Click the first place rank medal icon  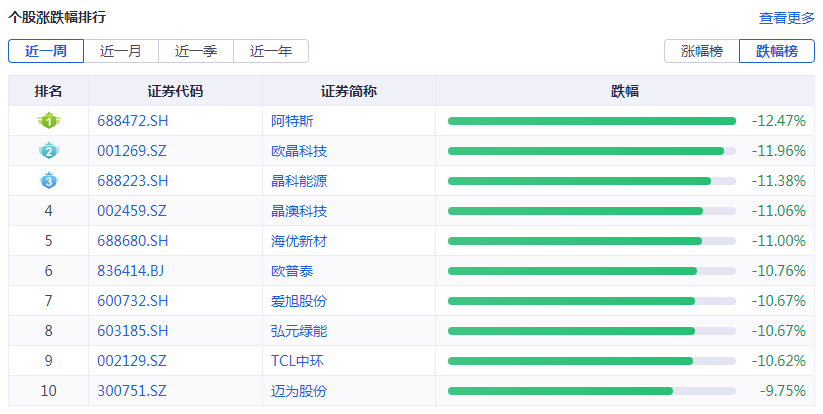(x=48, y=121)
